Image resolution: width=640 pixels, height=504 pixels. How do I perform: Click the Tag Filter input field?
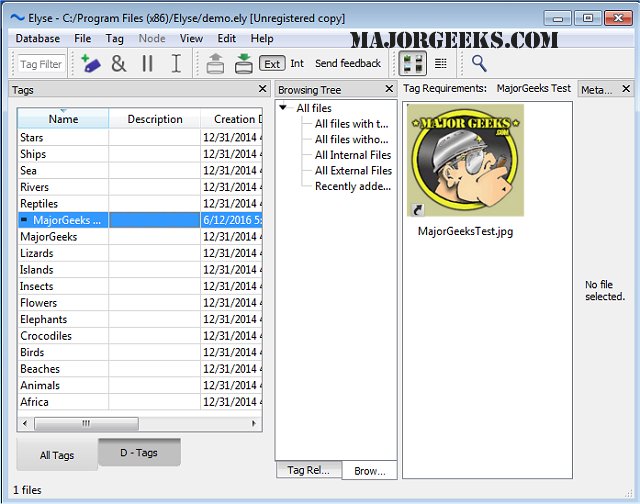pos(41,64)
